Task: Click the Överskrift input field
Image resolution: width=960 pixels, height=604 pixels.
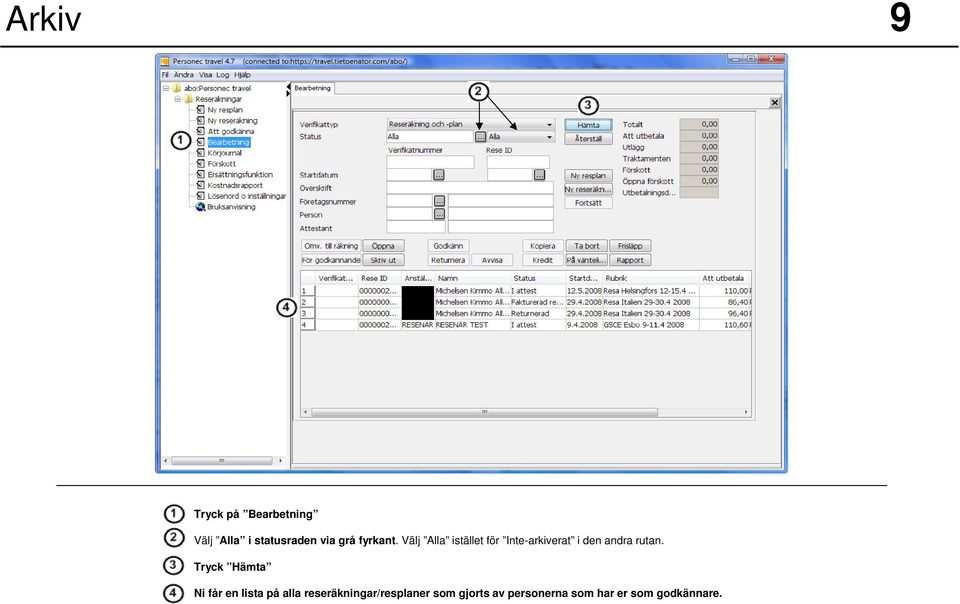Action: [470, 188]
